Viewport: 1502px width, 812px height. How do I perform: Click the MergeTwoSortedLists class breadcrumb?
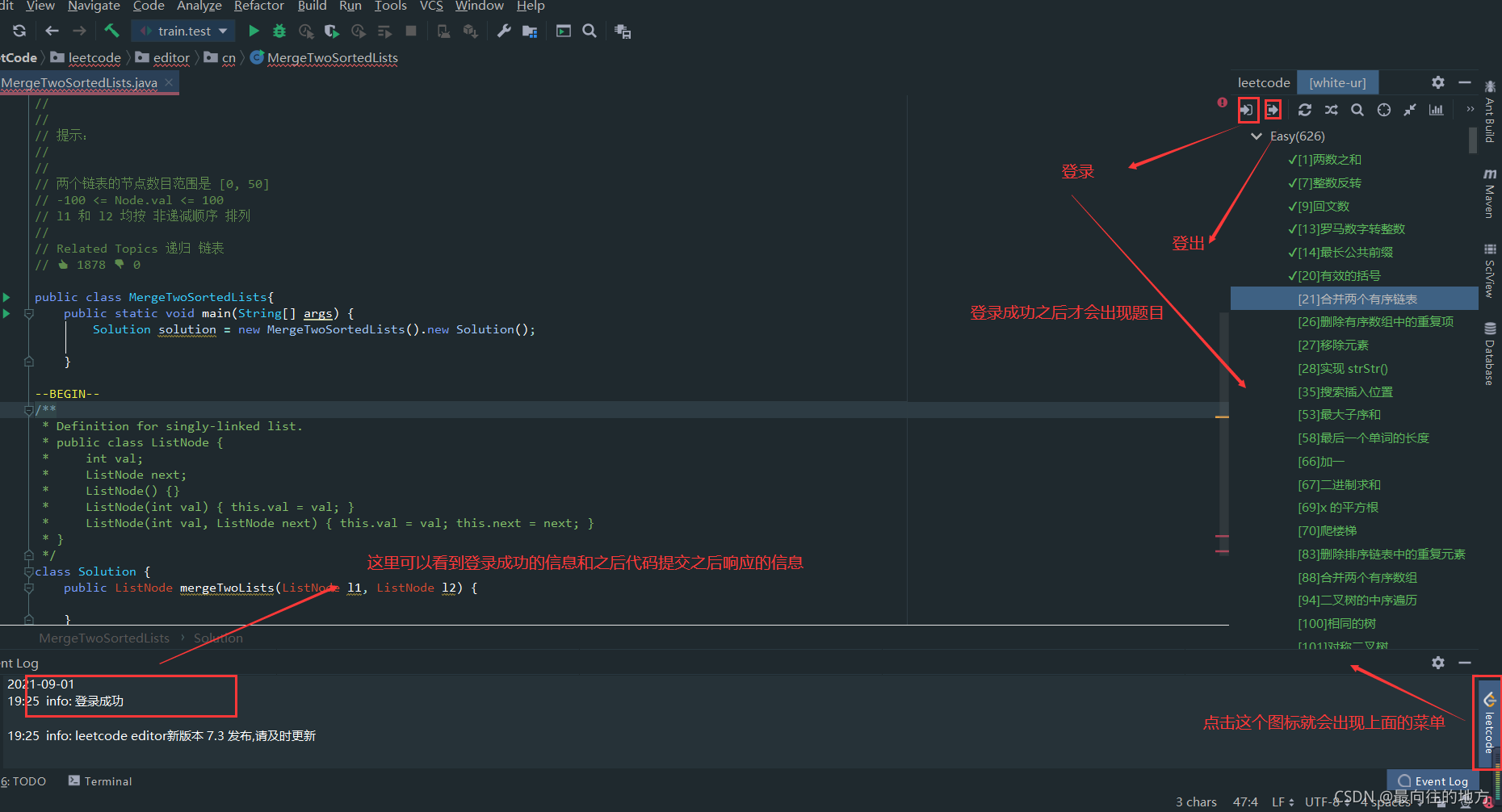[325, 58]
